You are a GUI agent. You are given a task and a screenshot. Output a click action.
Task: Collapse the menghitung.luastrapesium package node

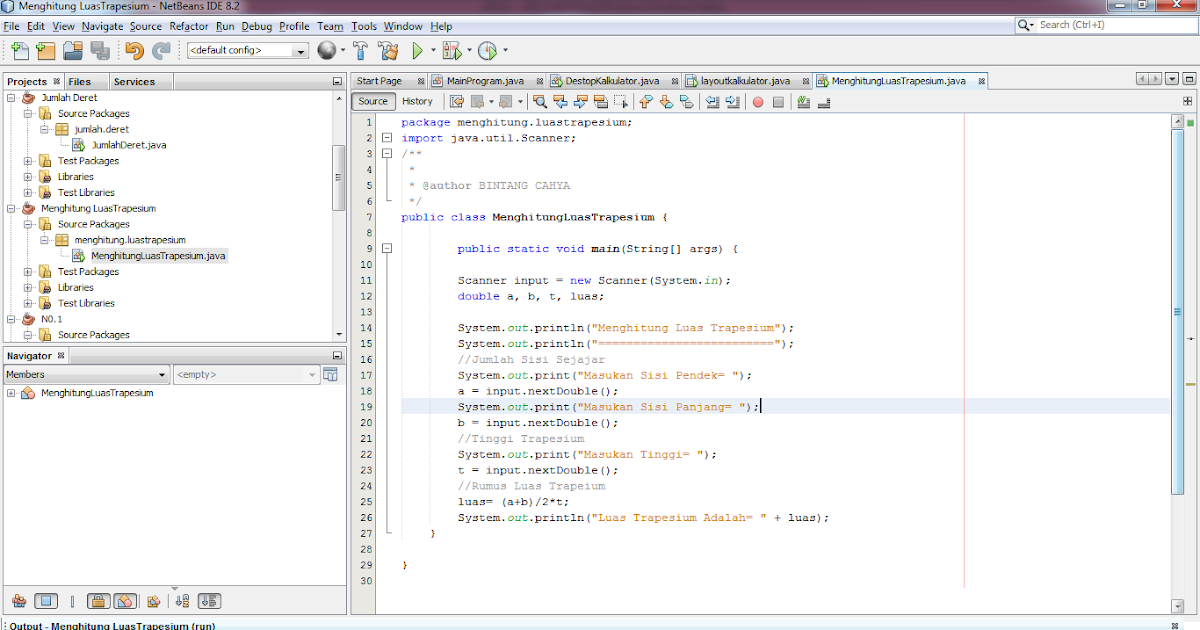click(42, 240)
